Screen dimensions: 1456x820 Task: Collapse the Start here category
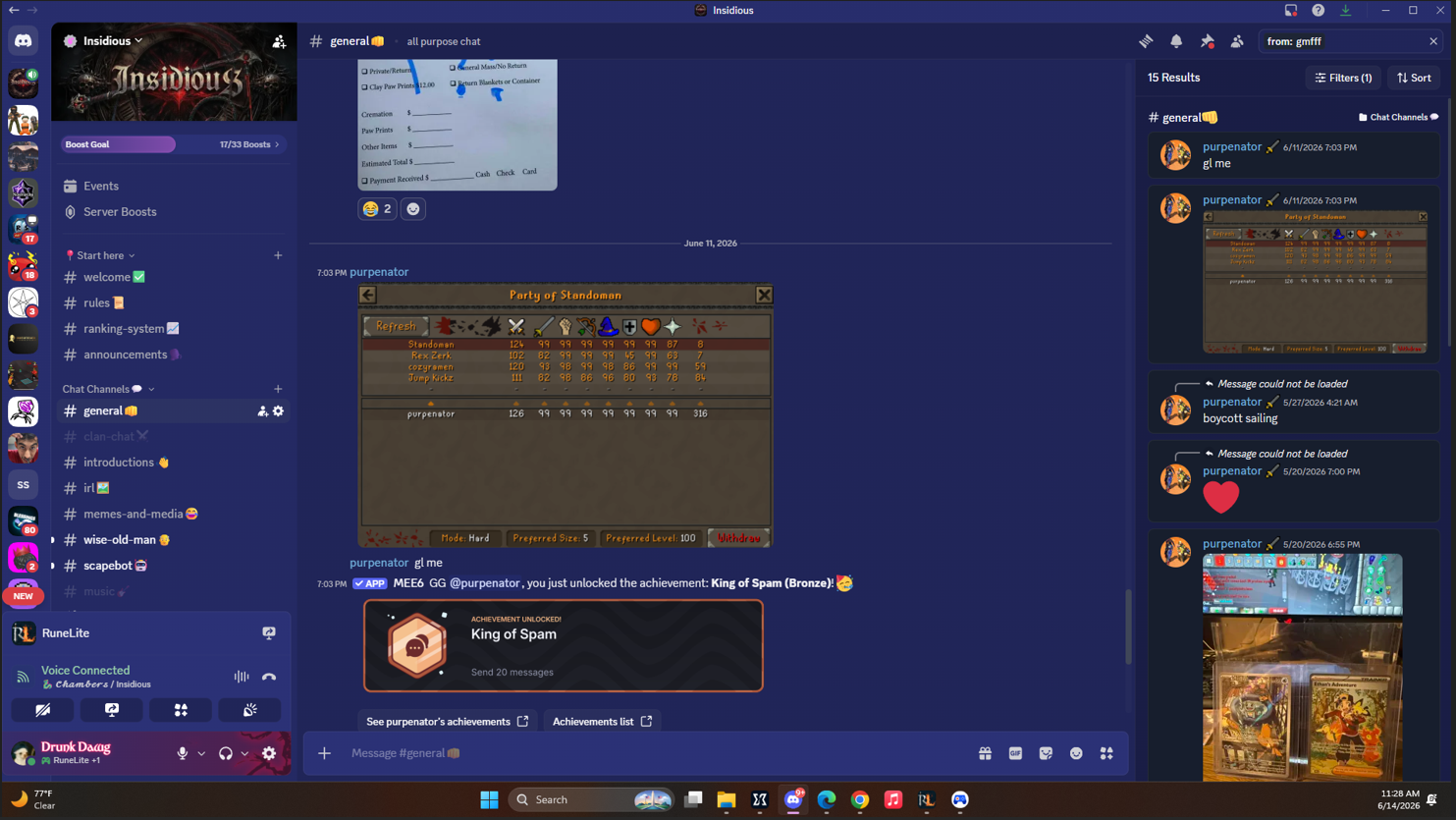coord(99,255)
